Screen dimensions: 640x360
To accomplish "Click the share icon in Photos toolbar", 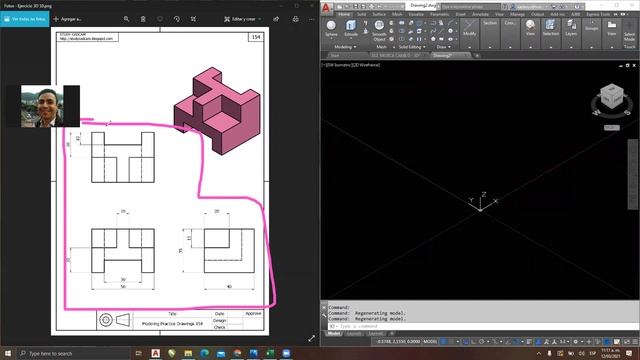I will 276,19.
